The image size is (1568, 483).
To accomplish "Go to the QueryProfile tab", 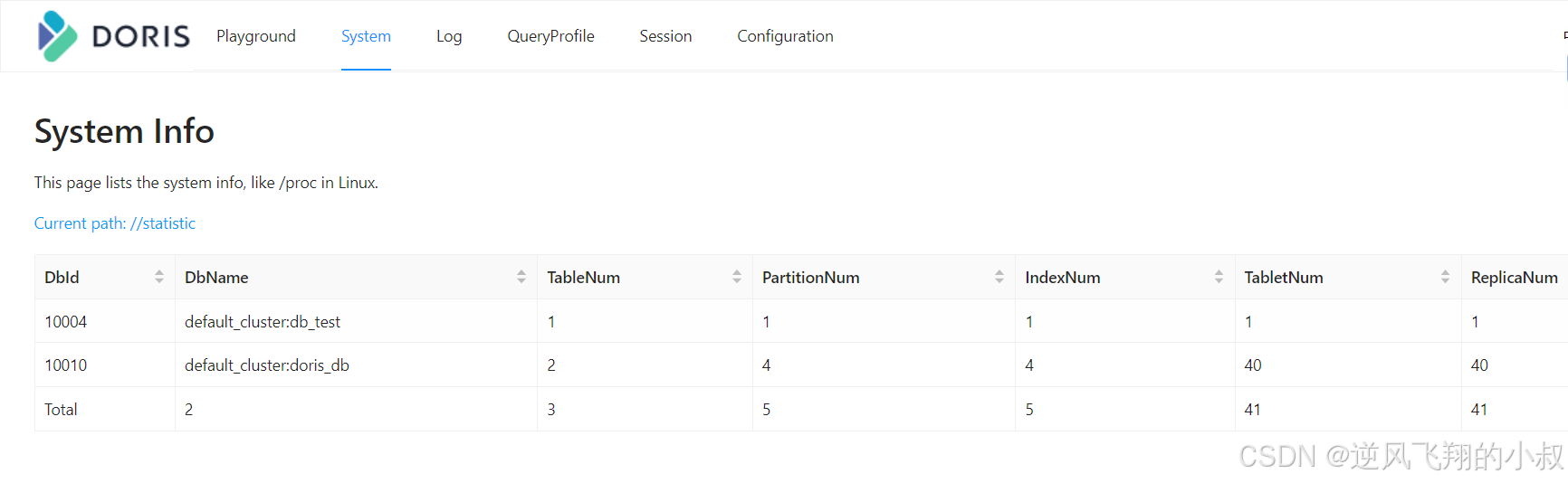I will [x=550, y=36].
